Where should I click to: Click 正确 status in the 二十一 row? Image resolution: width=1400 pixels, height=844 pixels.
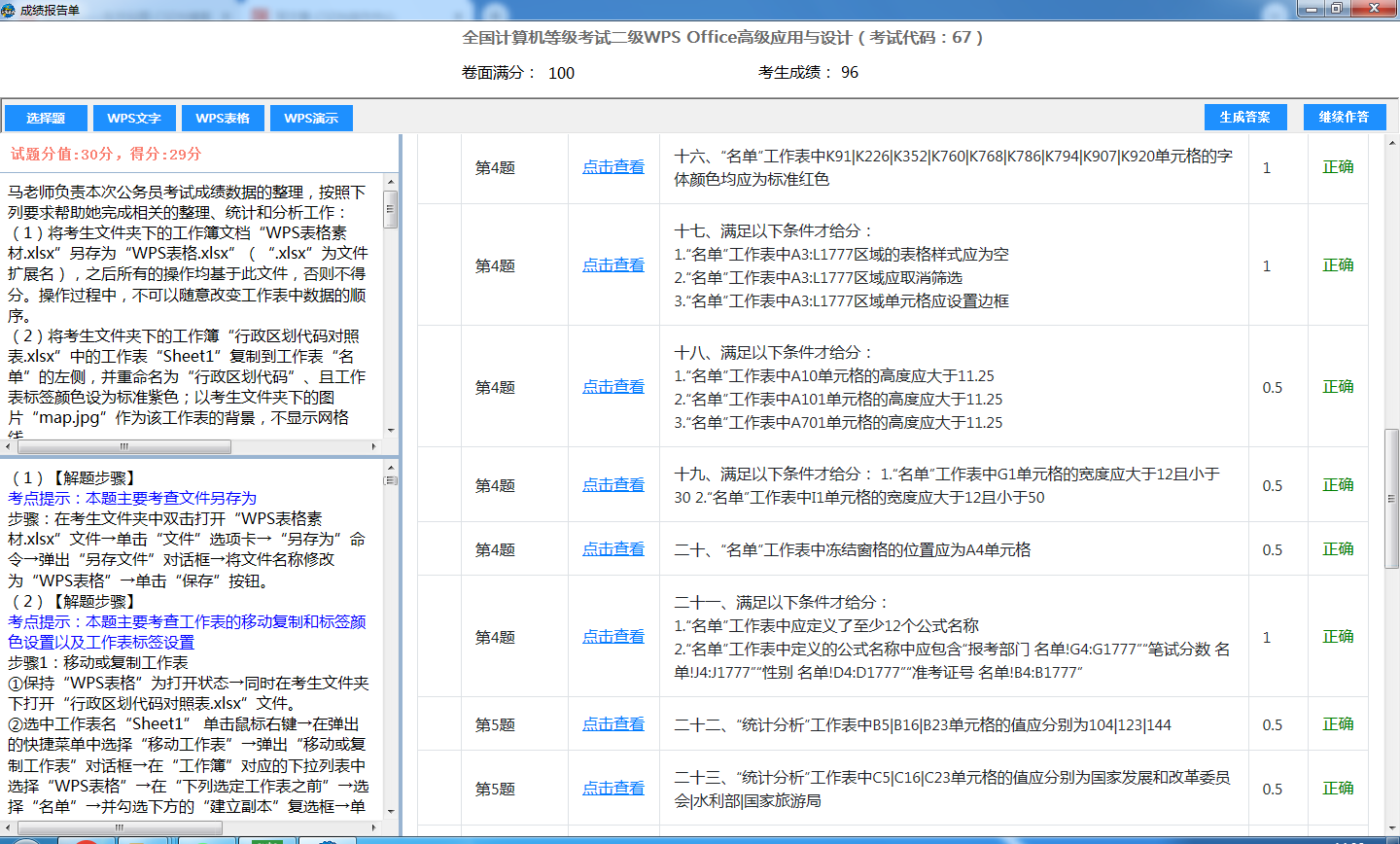(x=1338, y=637)
